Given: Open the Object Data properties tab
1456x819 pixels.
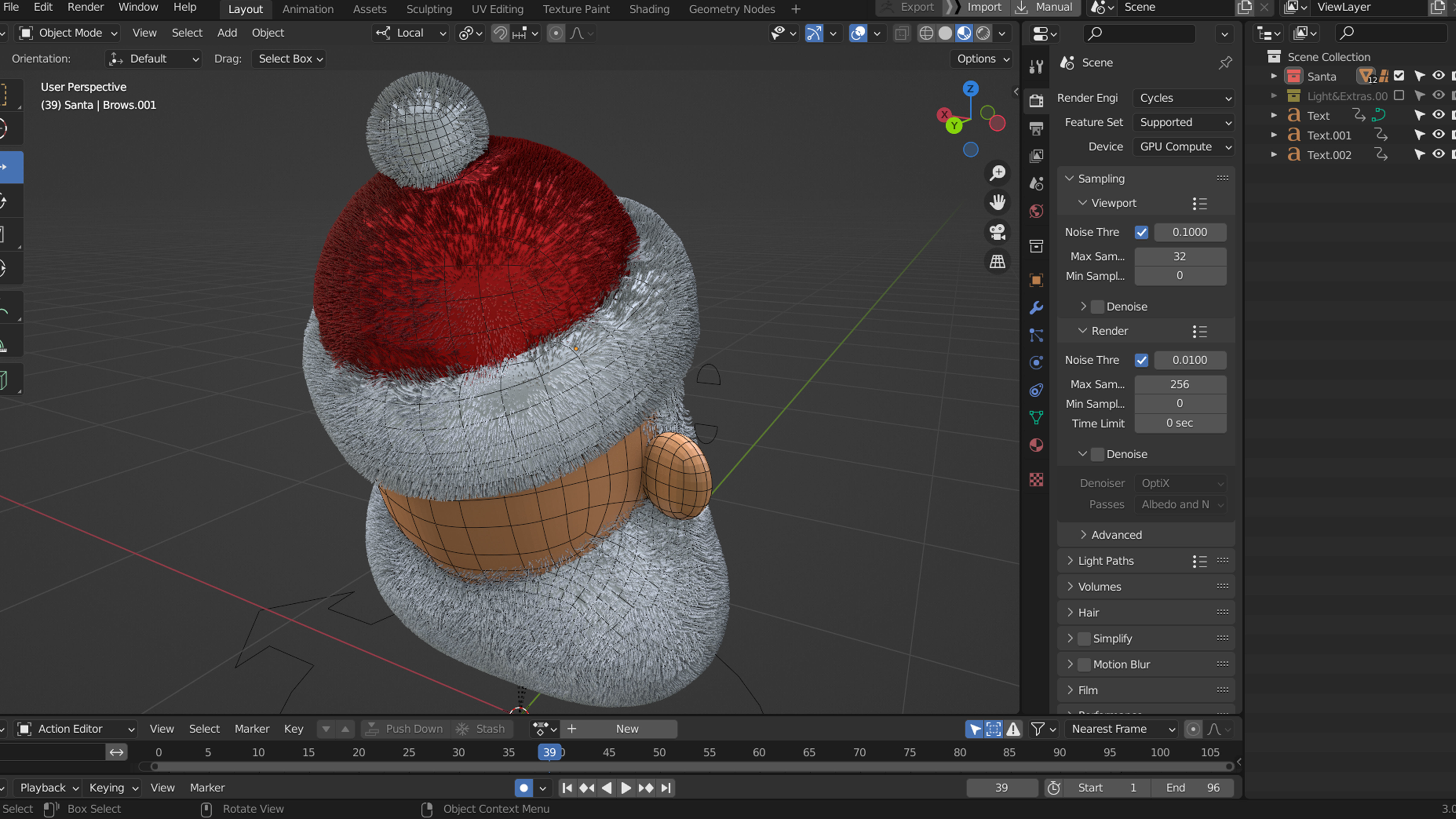Looking at the screenshot, I should [x=1036, y=418].
